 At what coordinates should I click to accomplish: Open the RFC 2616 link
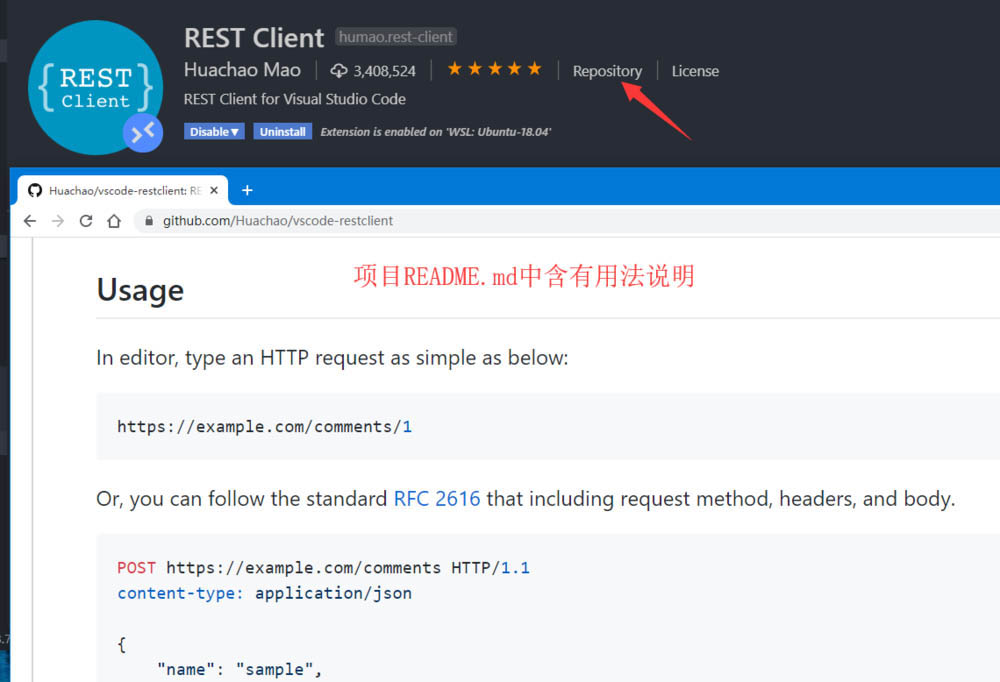(437, 498)
